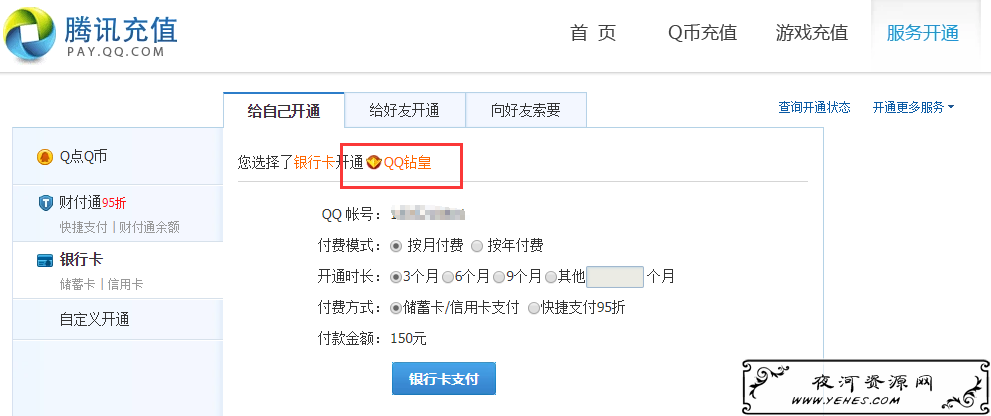991x416 pixels.
Task: Switch to 向好友索要 tab
Action: pyautogui.click(x=526, y=110)
